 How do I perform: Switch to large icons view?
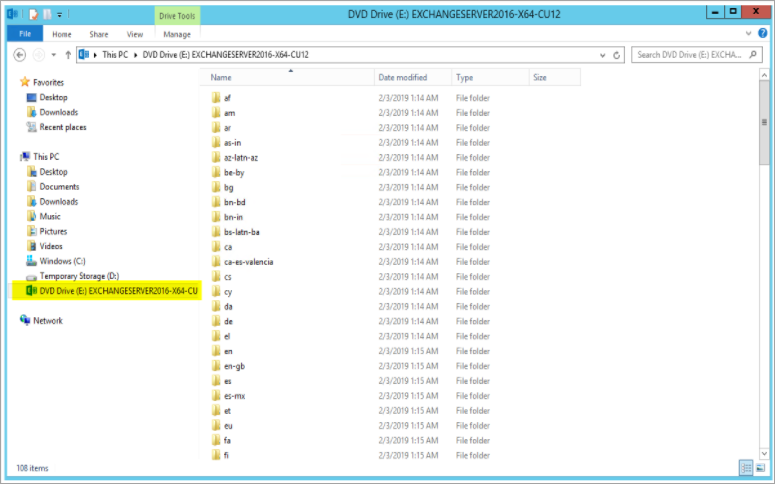point(760,467)
